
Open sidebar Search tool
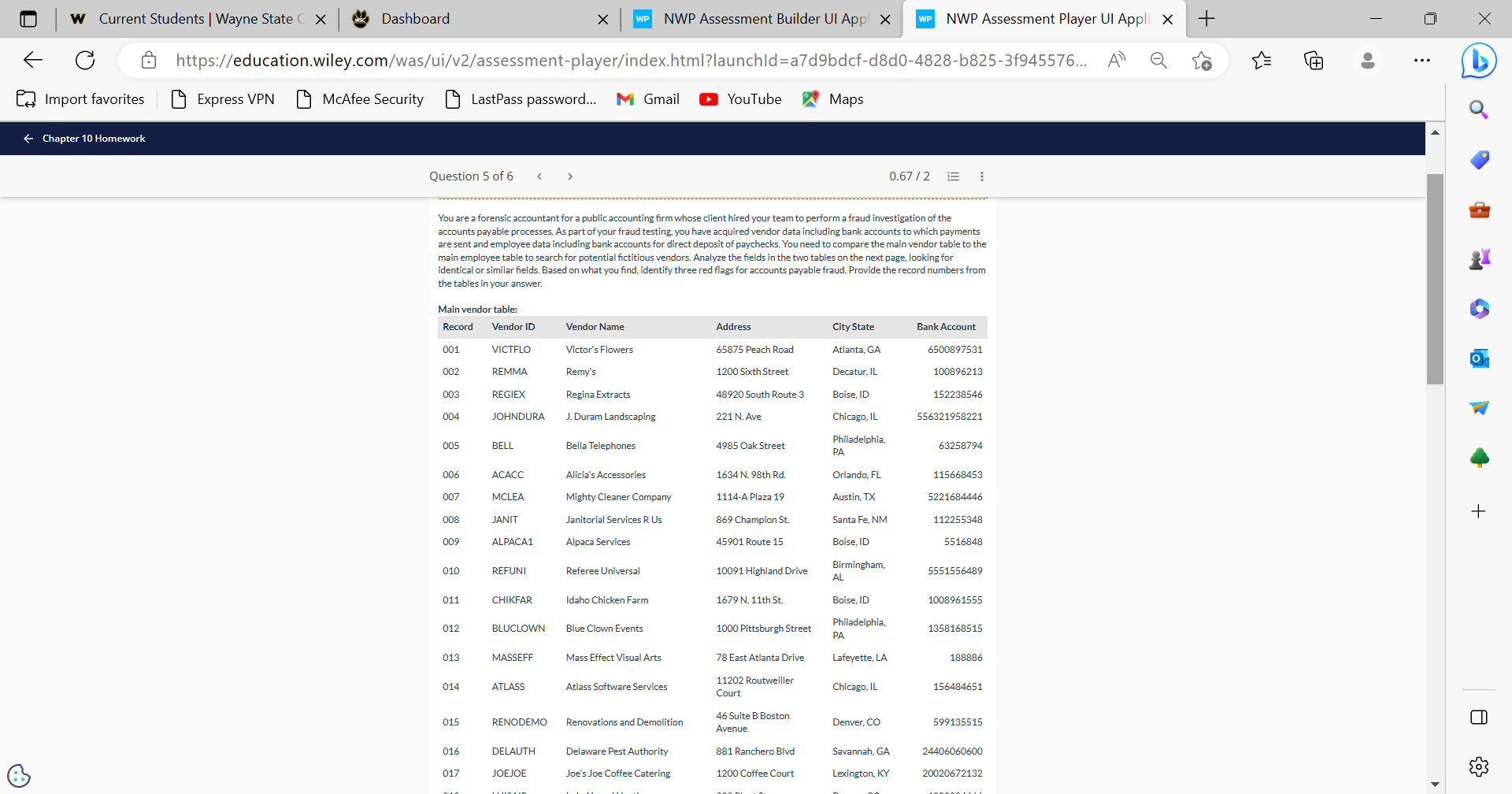[x=1479, y=109]
